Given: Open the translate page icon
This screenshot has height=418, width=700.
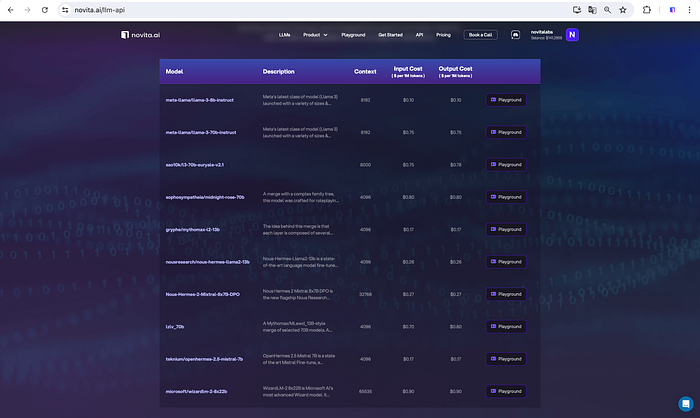Looking at the screenshot, I should (x=592, y=10).
